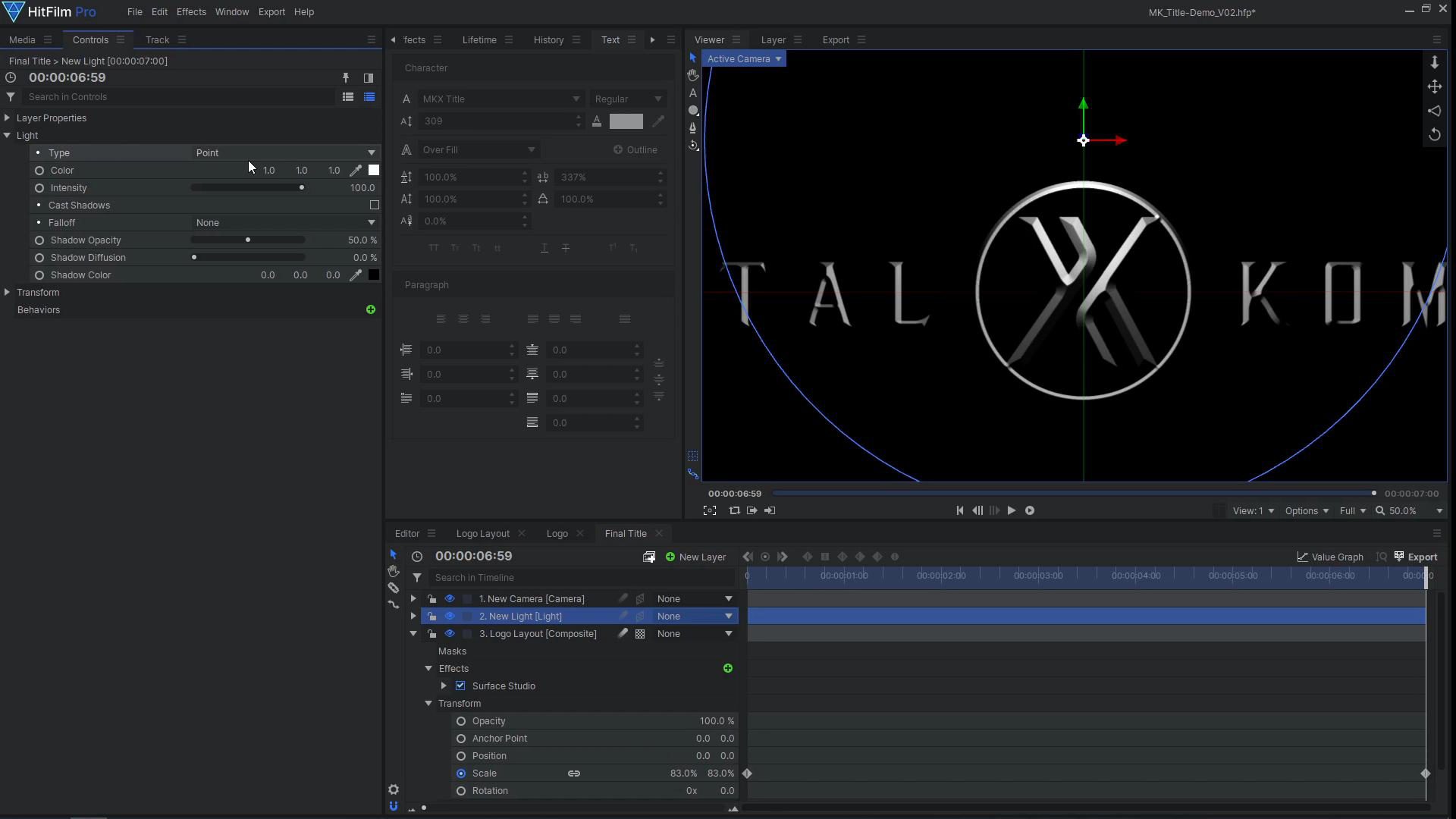Add a new behavior with green plus
This screenshot has width=1456, height=819.
tap(371, 309)
